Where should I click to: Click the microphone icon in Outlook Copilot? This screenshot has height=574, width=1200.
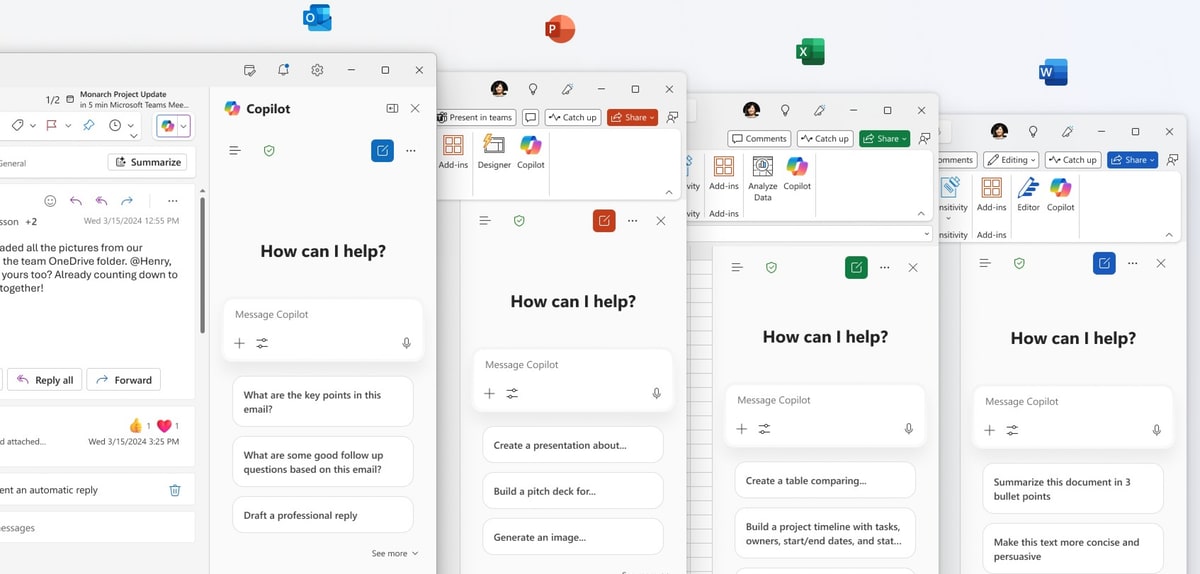point(406,343)
